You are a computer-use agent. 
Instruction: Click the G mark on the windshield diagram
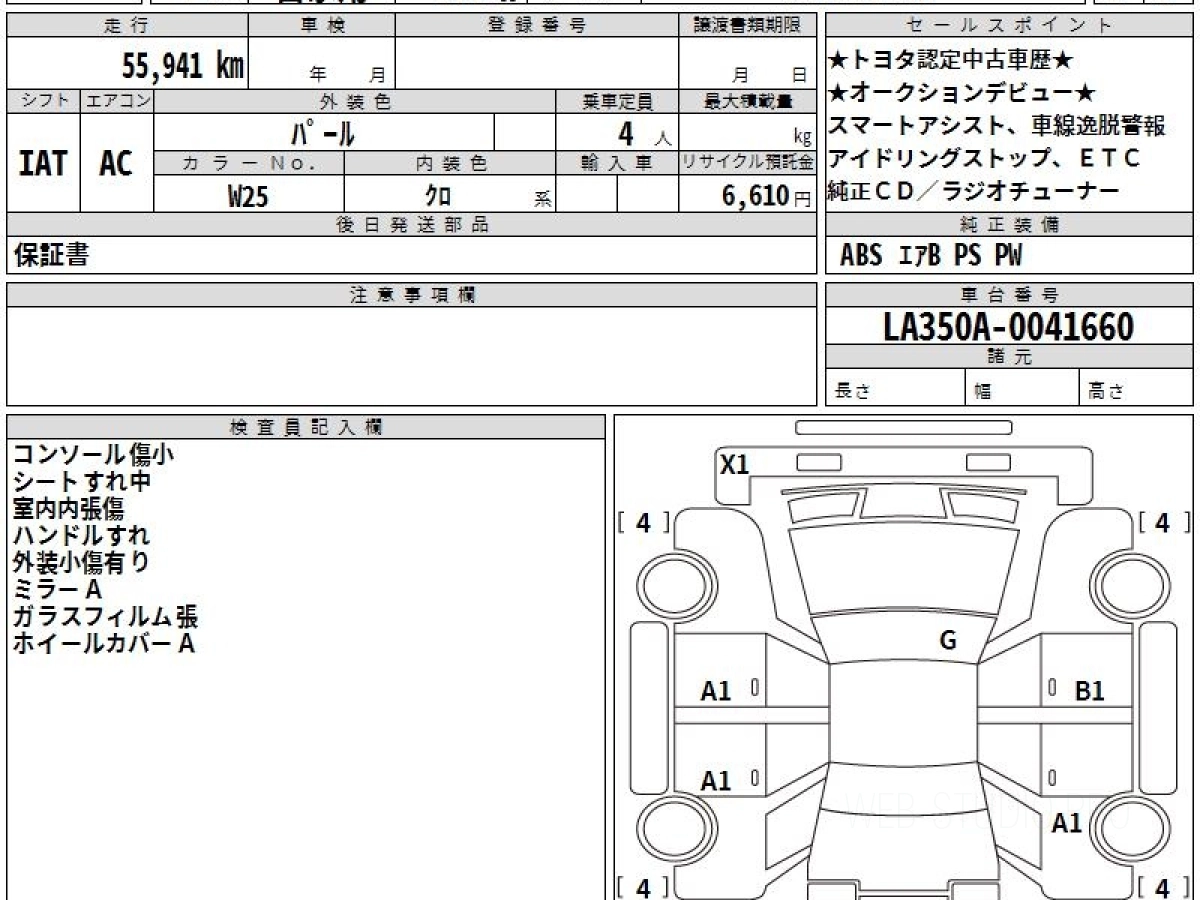click(x=948, y=641)
